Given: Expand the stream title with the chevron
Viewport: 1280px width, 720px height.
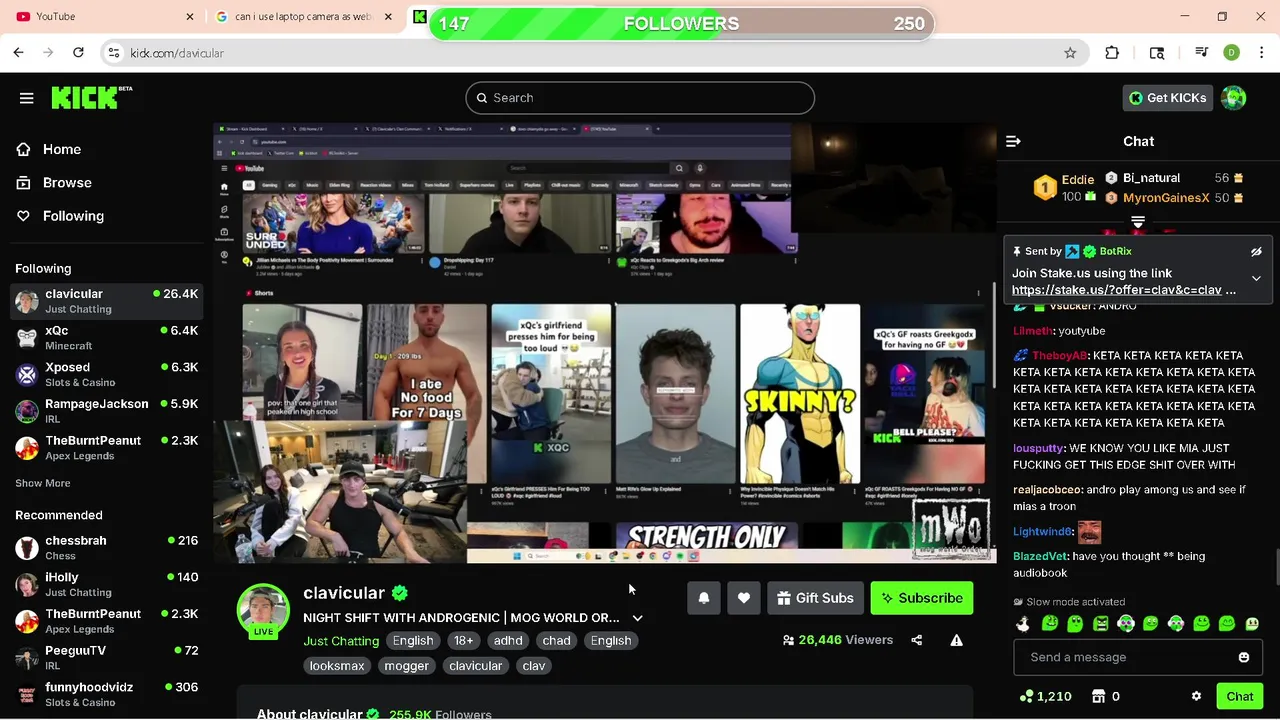Looking at the screenshot, I should tap(637, 618).
